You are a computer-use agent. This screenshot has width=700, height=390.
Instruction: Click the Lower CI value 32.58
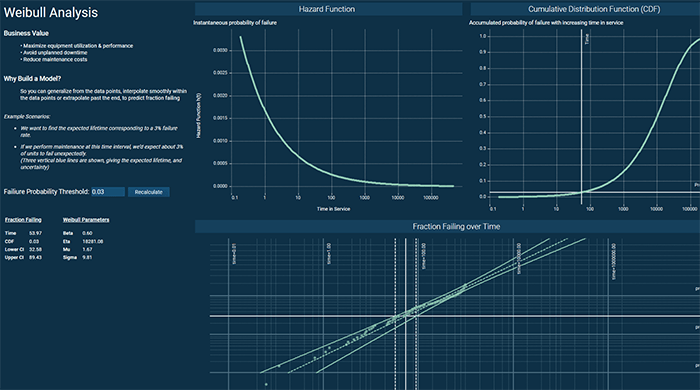pos(35,249)
